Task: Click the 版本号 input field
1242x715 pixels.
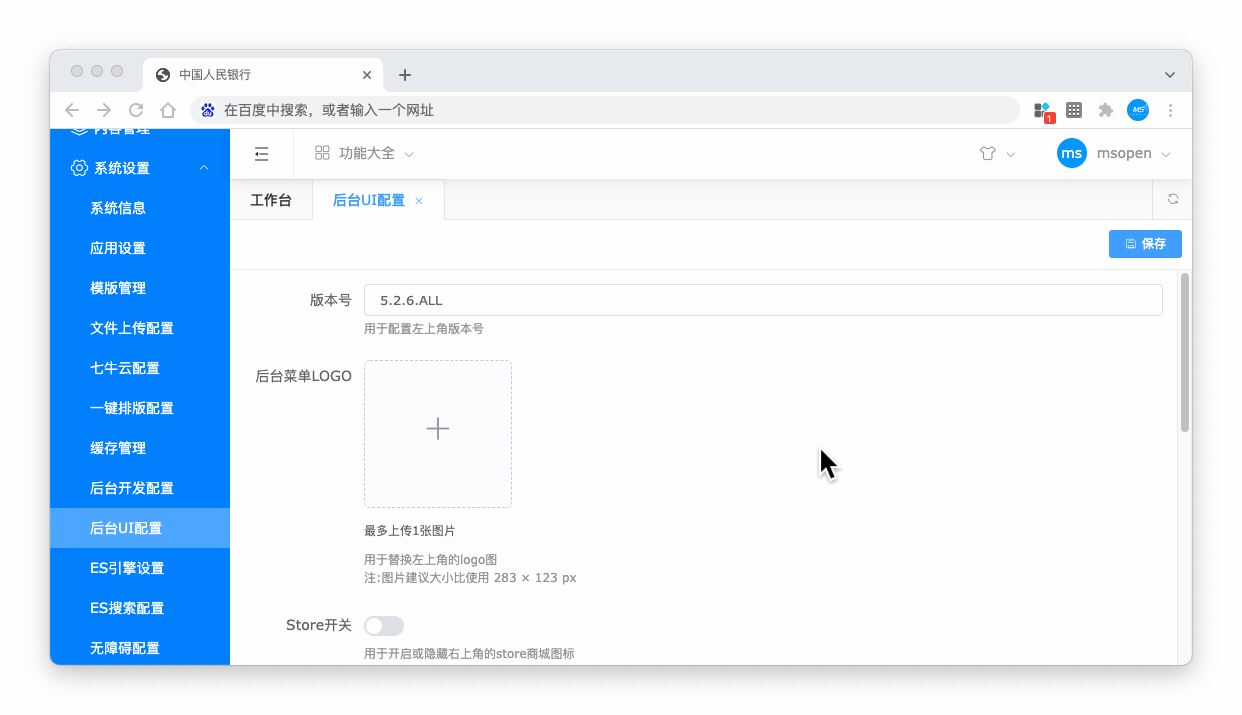Action: coord(762,300)
